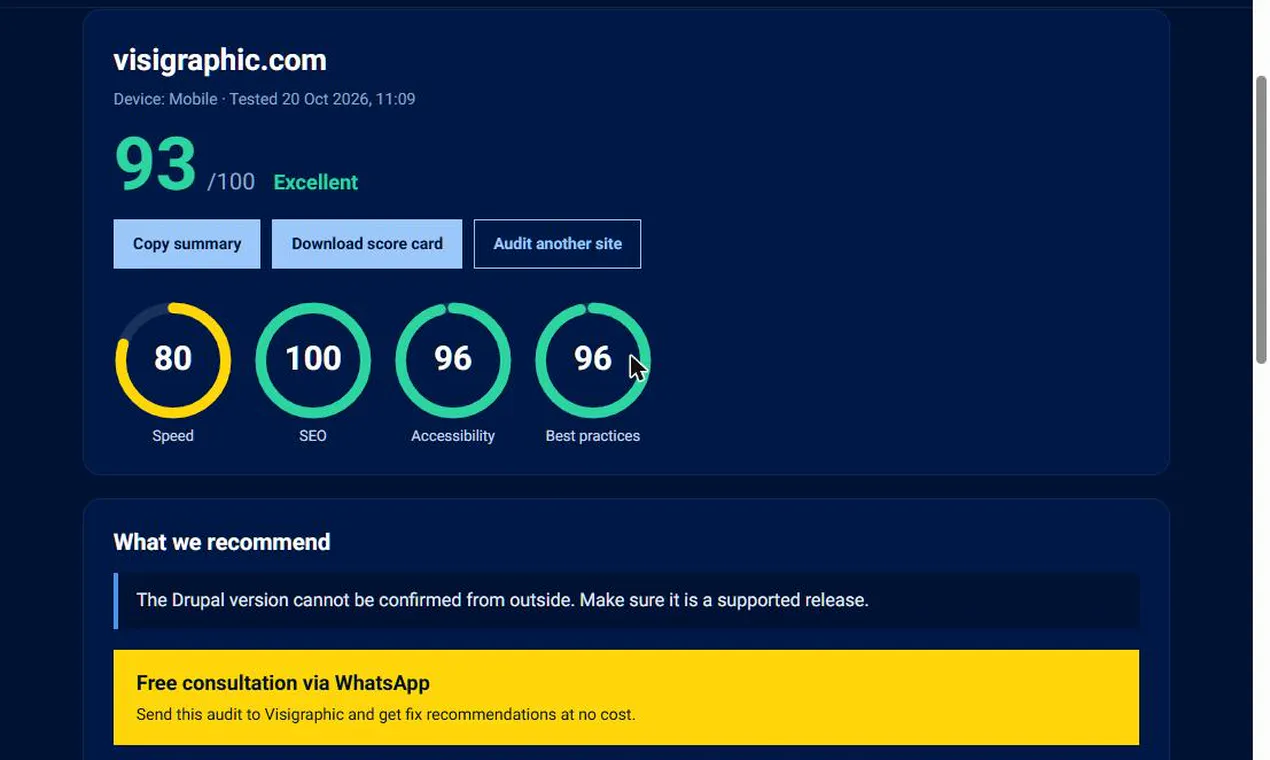Image resolution: width=1270 pixels, height=760 pixels.
Task: Click the SEO label under the gauge
Action: pyautogui.click(x=313, y=436)
